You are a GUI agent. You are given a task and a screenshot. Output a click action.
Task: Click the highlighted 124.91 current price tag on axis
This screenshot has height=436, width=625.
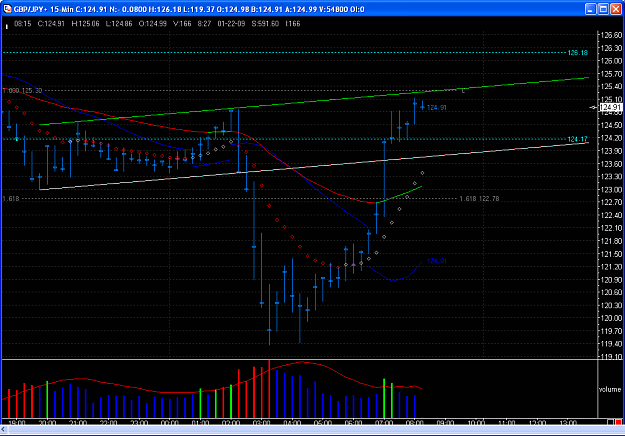click(611, 107)
